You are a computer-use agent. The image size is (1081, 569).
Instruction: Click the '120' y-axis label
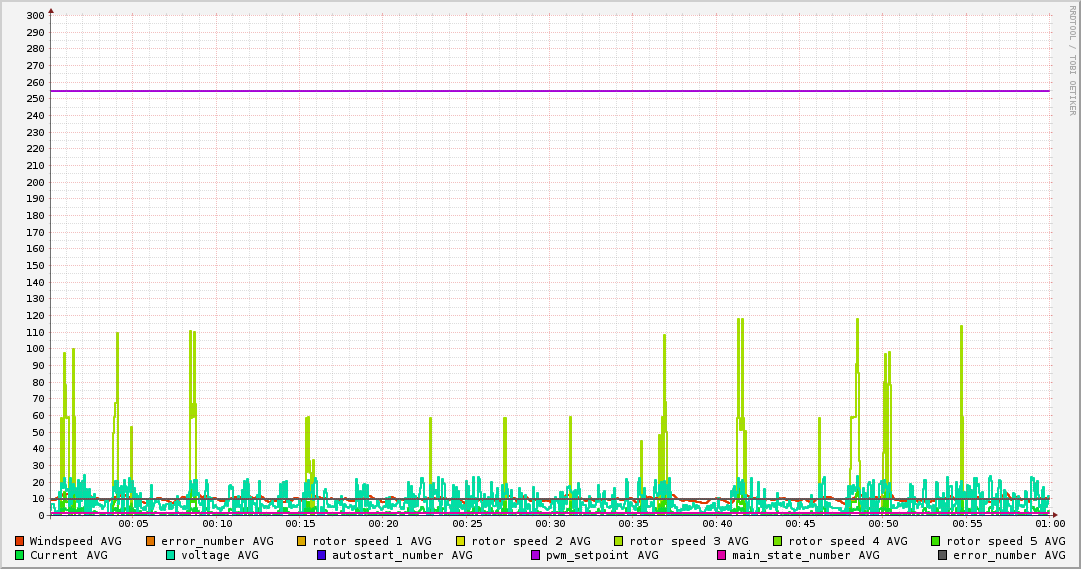(x=35, y=316)
